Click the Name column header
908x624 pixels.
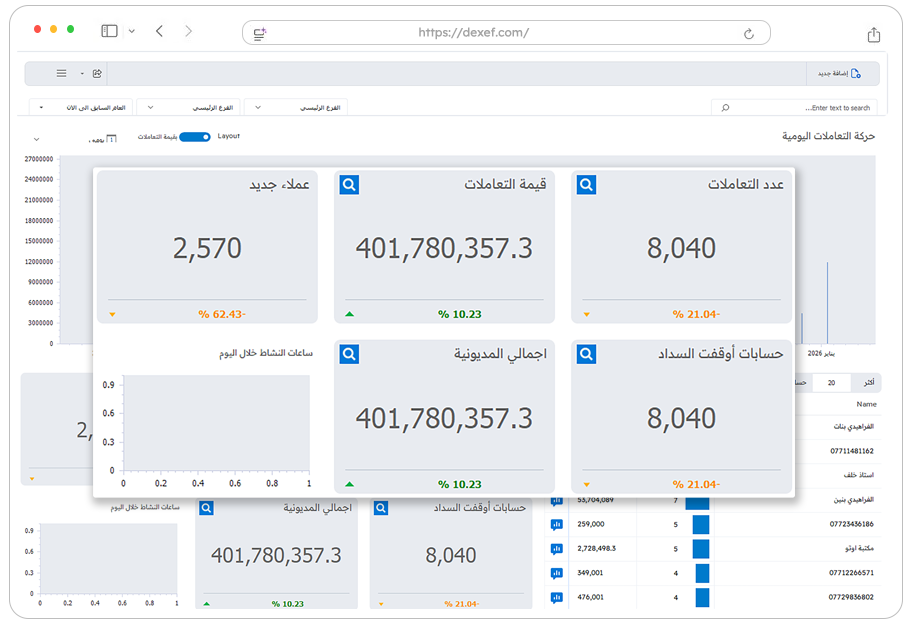(x=866, y=404)
